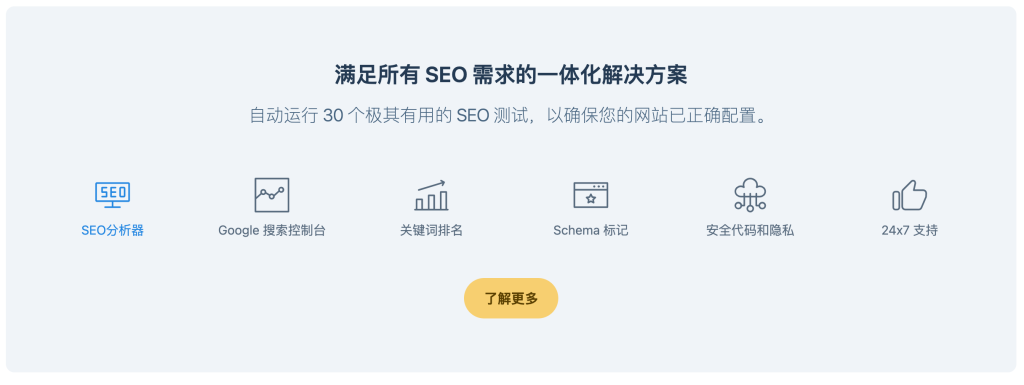Click the secure code cloud icon
Screen dimensions: 1024x385
(750, 194)
